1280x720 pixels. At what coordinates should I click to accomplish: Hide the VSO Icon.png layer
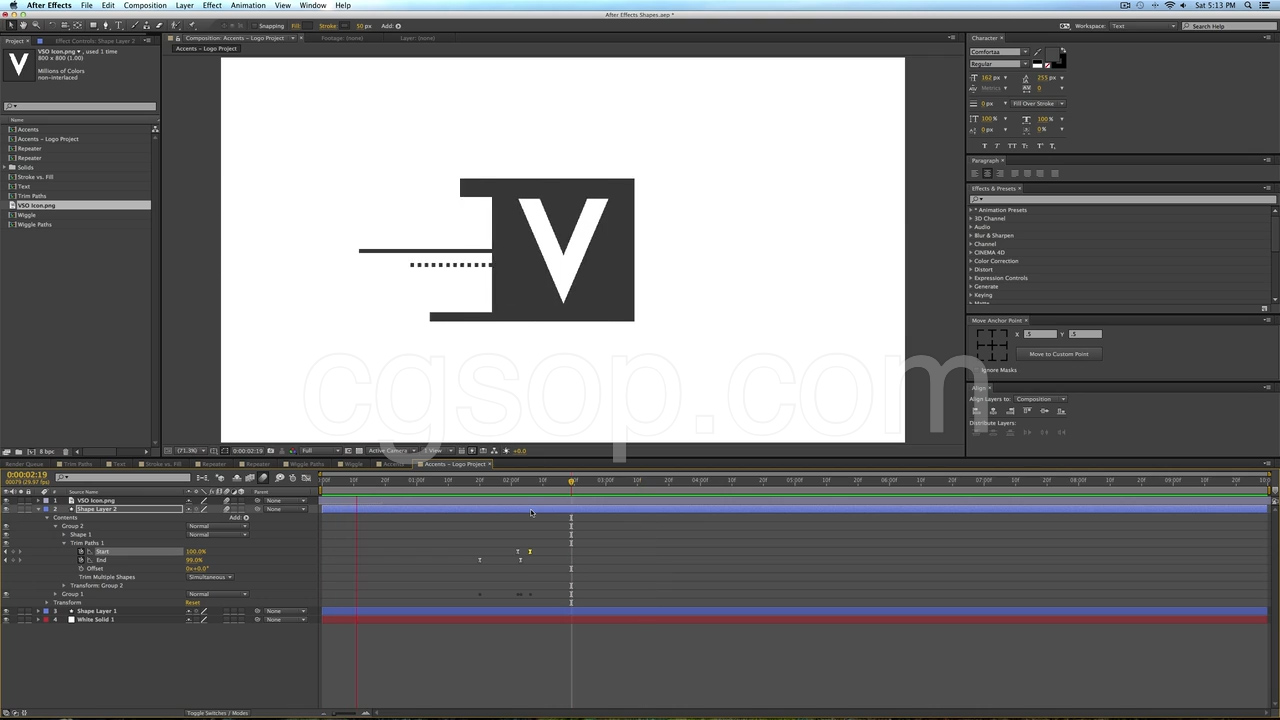[x=6, y=500]
